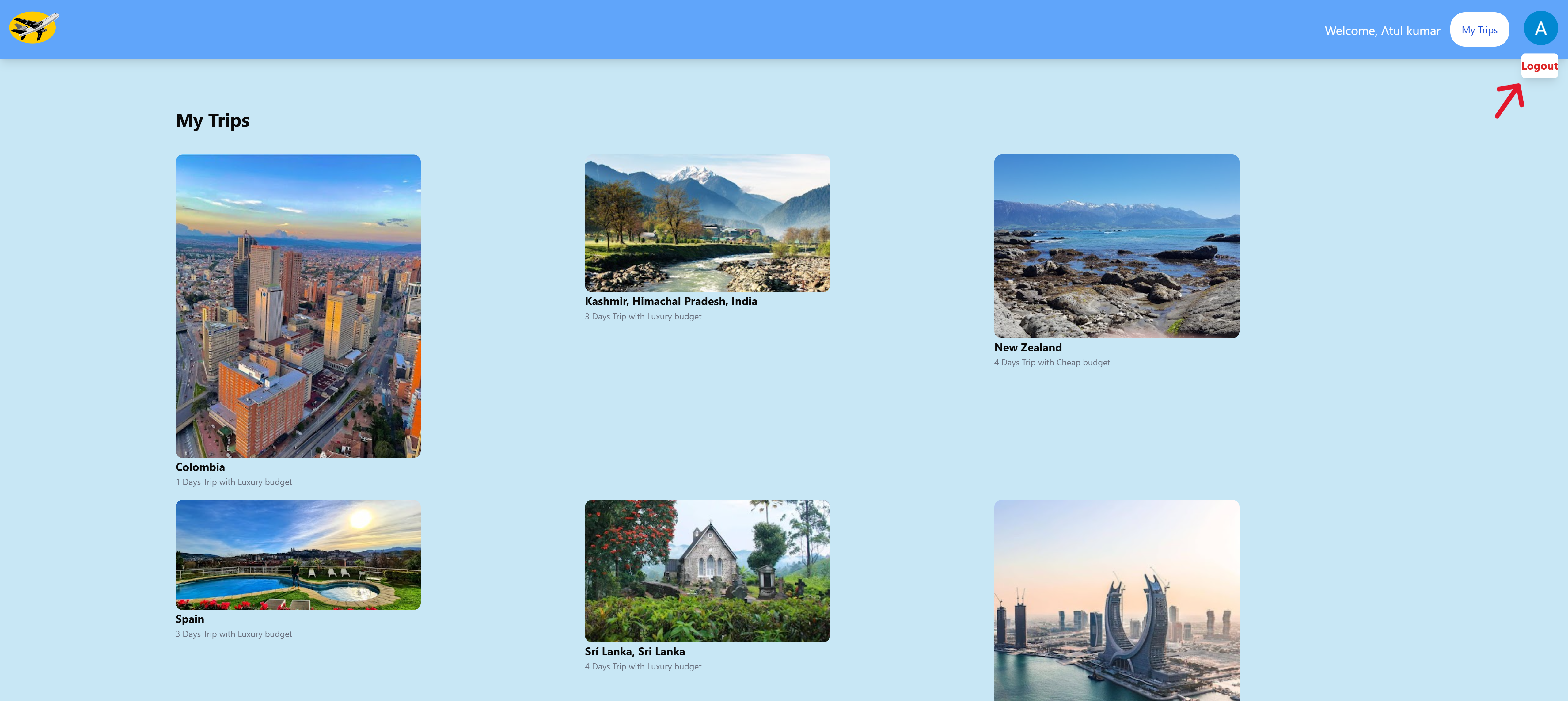The image size is (1568, 701).
Task: Click the New Zealand trip title
Action: [x=1027, y=347]
